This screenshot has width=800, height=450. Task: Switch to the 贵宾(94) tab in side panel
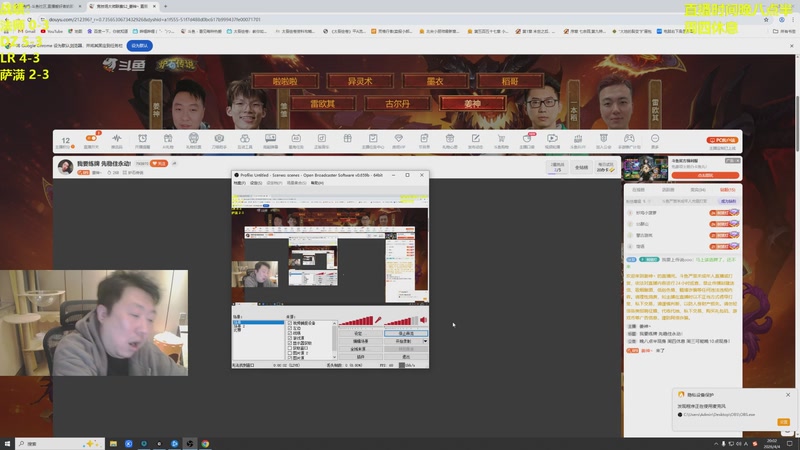pos(697,190)
